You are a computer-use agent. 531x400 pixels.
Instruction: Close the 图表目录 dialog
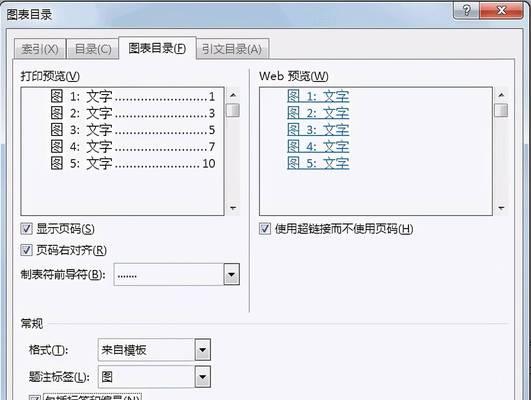[501, 10]
